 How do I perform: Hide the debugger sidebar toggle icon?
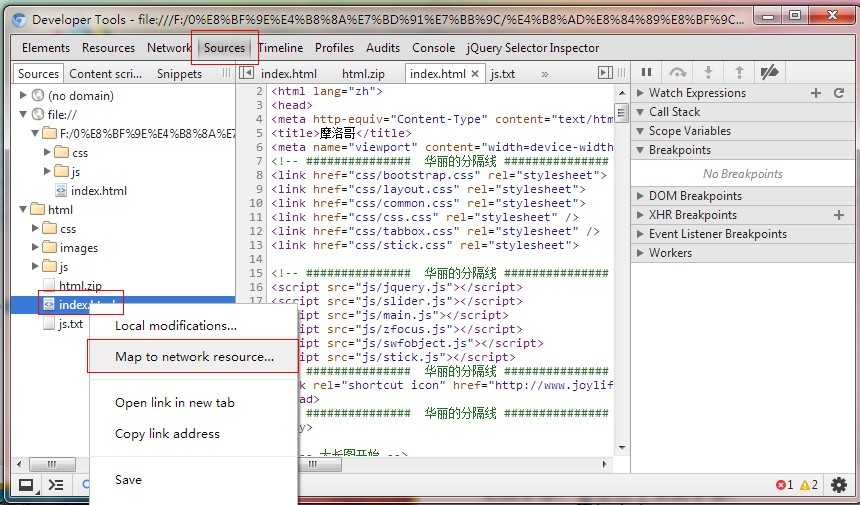(x=605, y=73)
